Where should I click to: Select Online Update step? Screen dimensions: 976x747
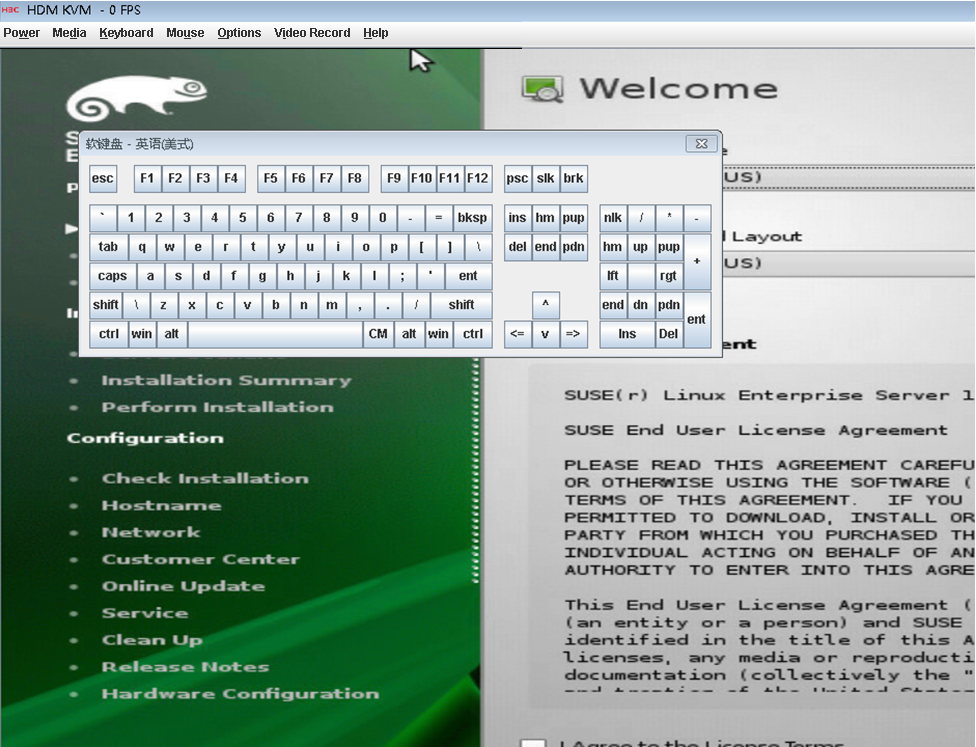coord(184,586)
